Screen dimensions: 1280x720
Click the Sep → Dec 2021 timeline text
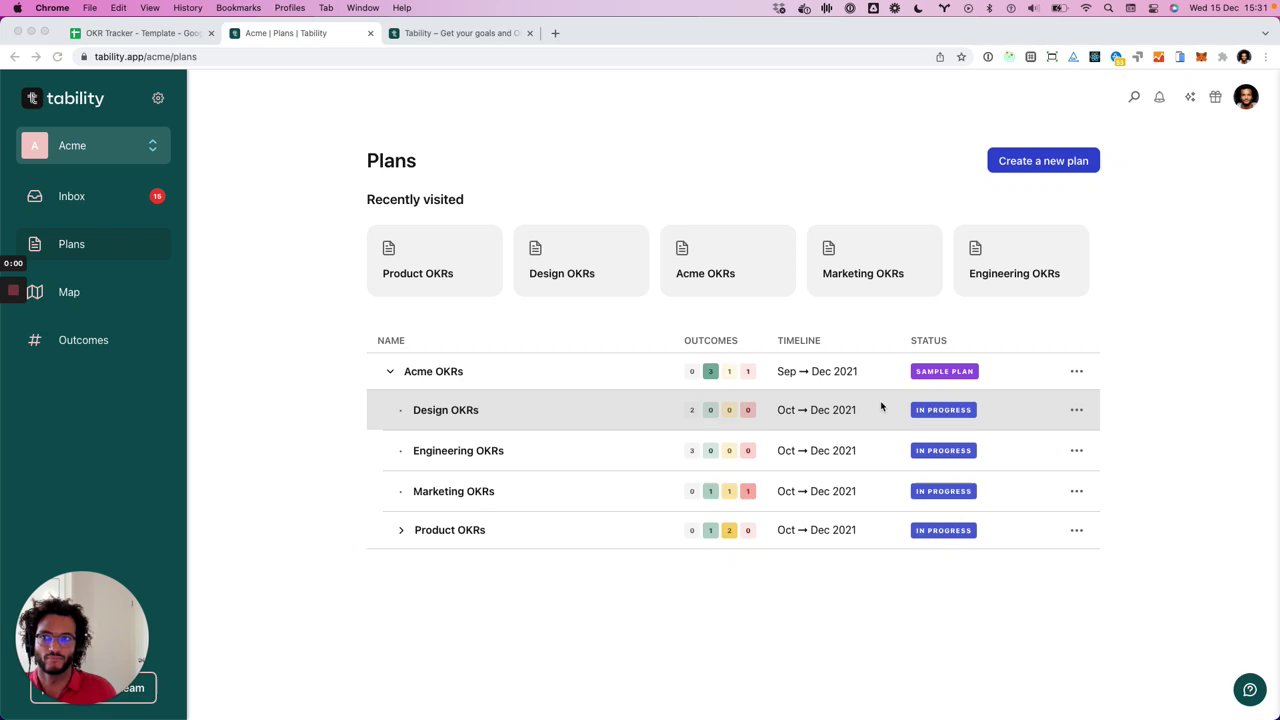[x=817, y=372]
